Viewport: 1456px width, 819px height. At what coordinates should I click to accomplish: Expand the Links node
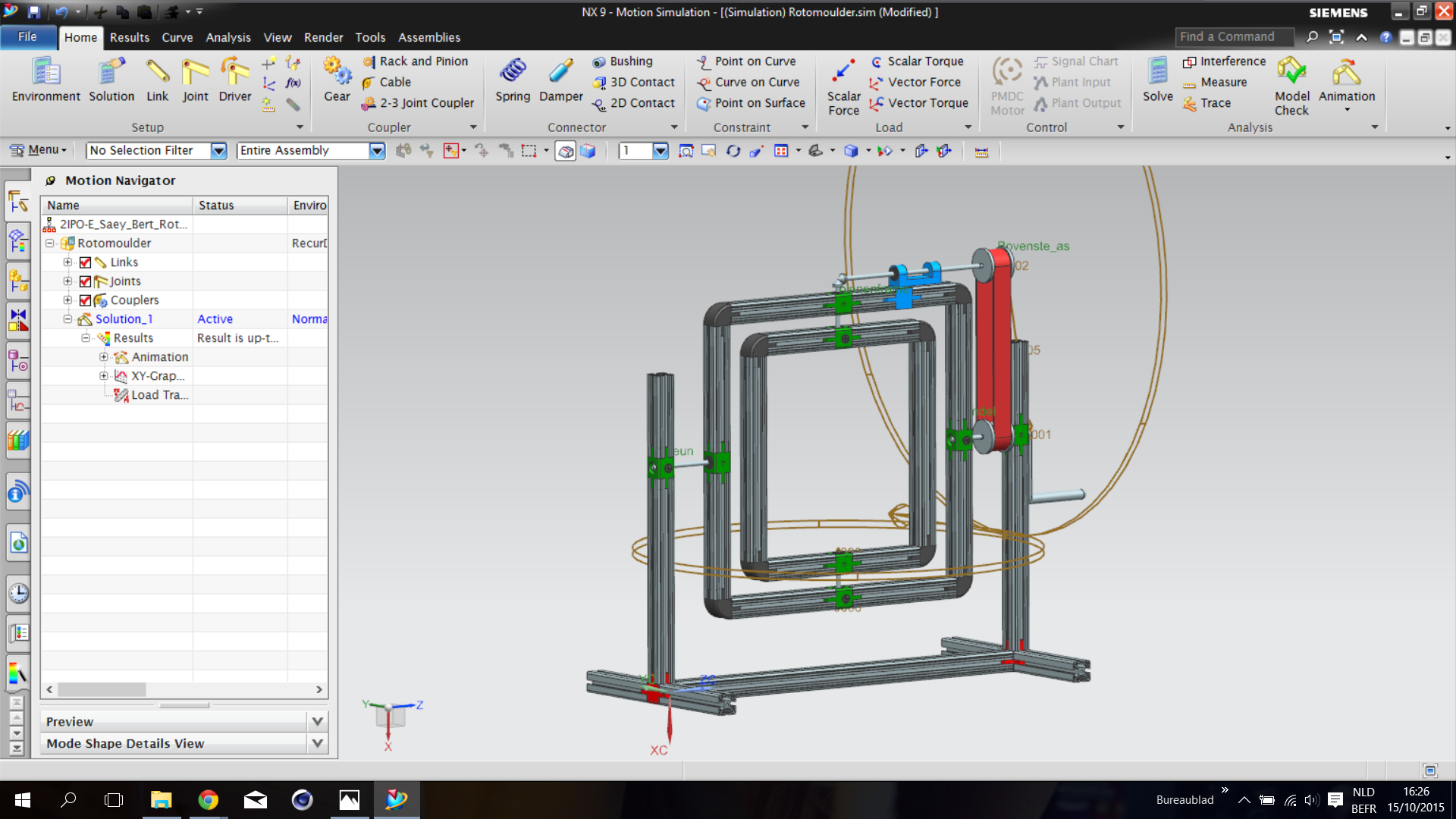coord(67,262)
